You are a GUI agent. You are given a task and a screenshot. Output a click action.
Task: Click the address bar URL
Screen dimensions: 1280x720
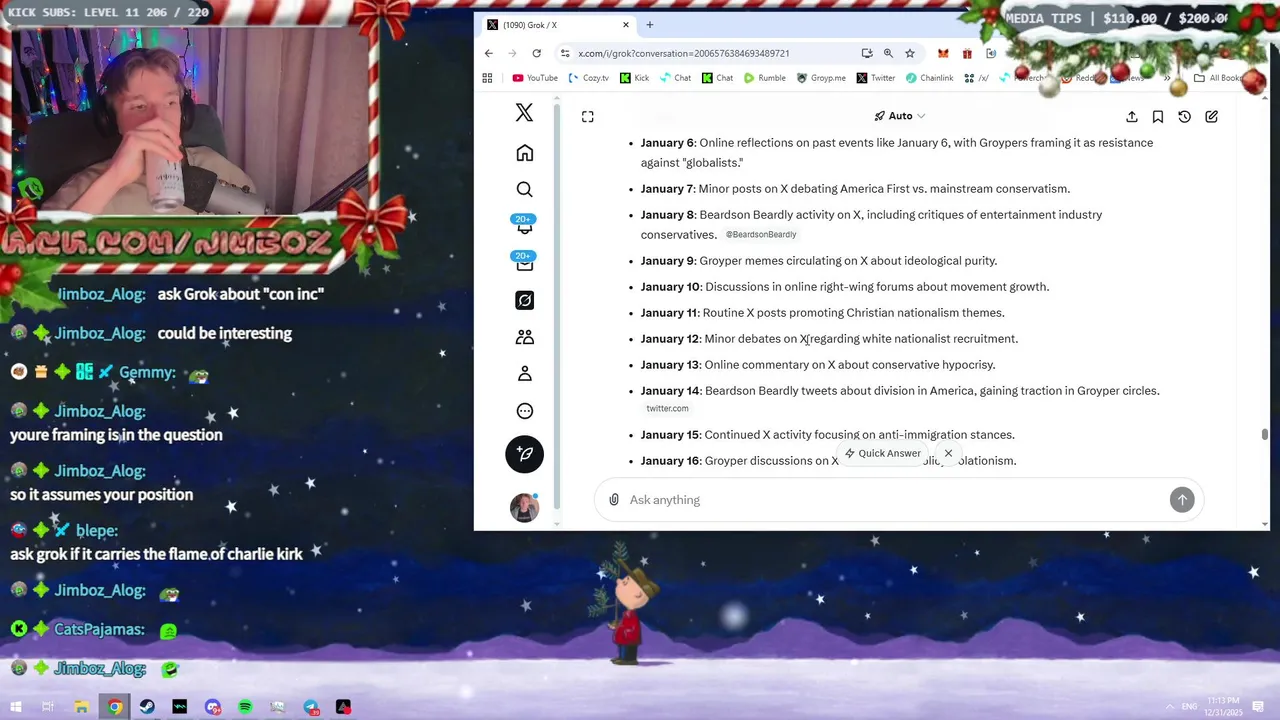683,53
